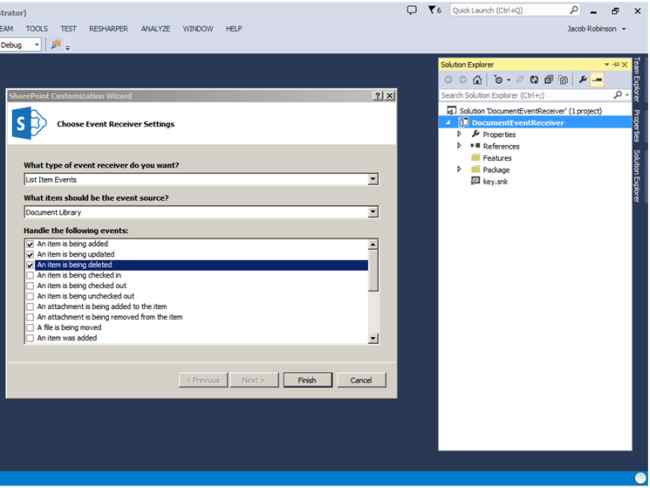650x488 pixels.
Task: Open Solution Explorer window position dropdown arrow
Action: 607,65
